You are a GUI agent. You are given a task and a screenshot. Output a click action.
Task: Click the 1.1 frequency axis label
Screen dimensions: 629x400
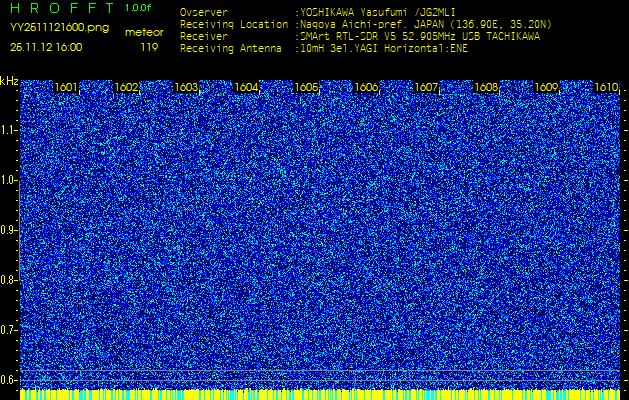pos(7,130)
